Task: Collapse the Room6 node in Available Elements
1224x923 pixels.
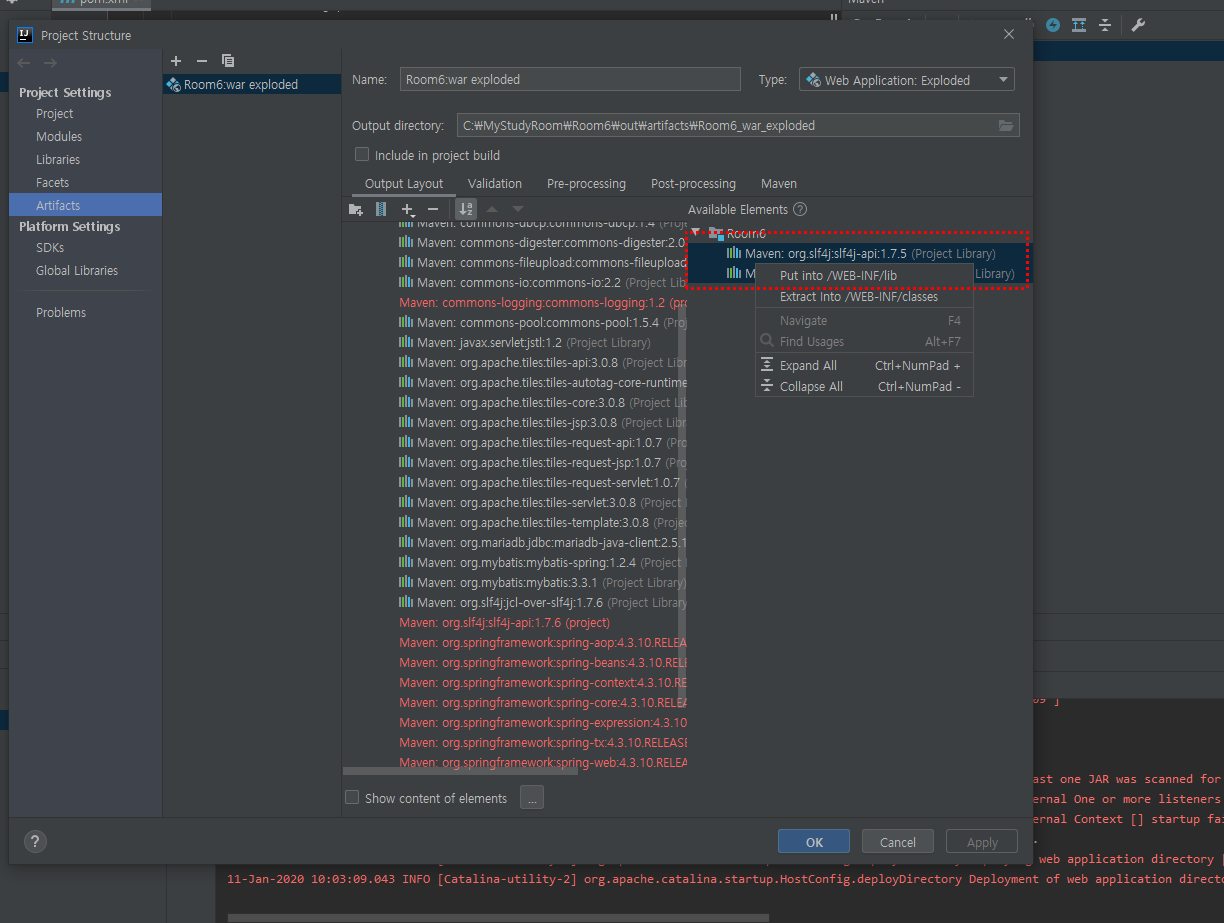Action: pos(696,233)
